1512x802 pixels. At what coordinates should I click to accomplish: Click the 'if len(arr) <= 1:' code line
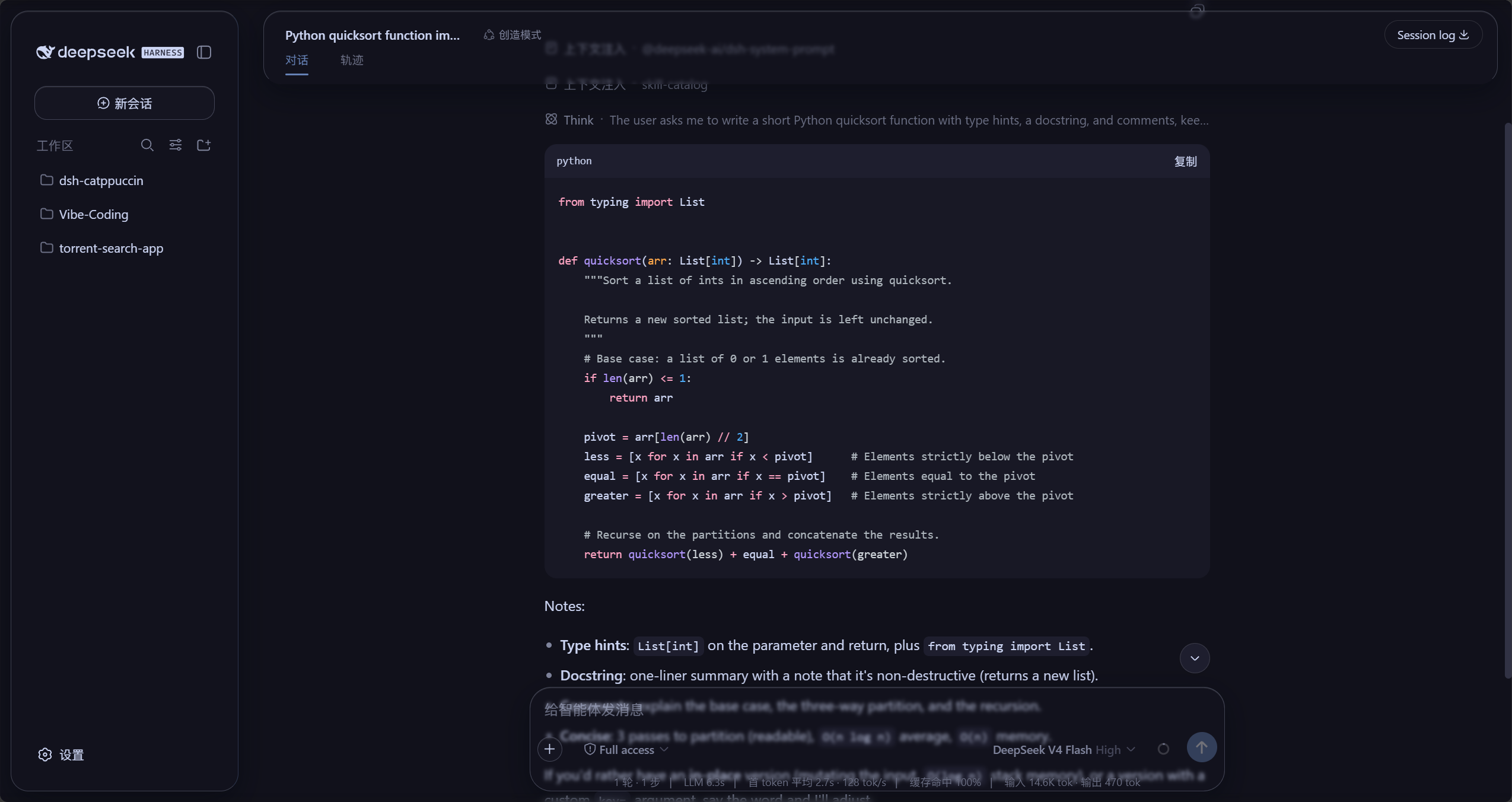[637, 378]
